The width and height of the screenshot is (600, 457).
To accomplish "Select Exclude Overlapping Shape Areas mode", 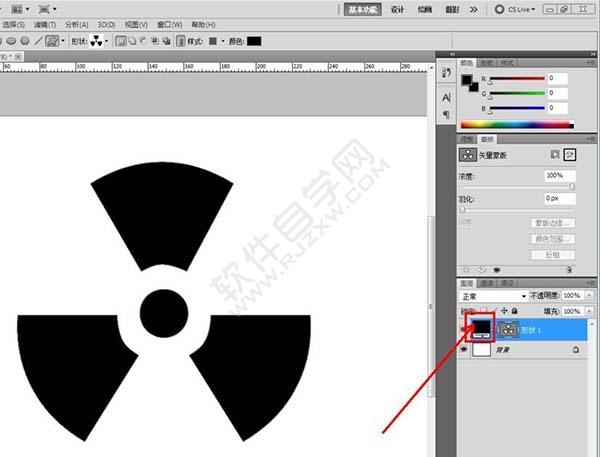I will coord(166,41).
